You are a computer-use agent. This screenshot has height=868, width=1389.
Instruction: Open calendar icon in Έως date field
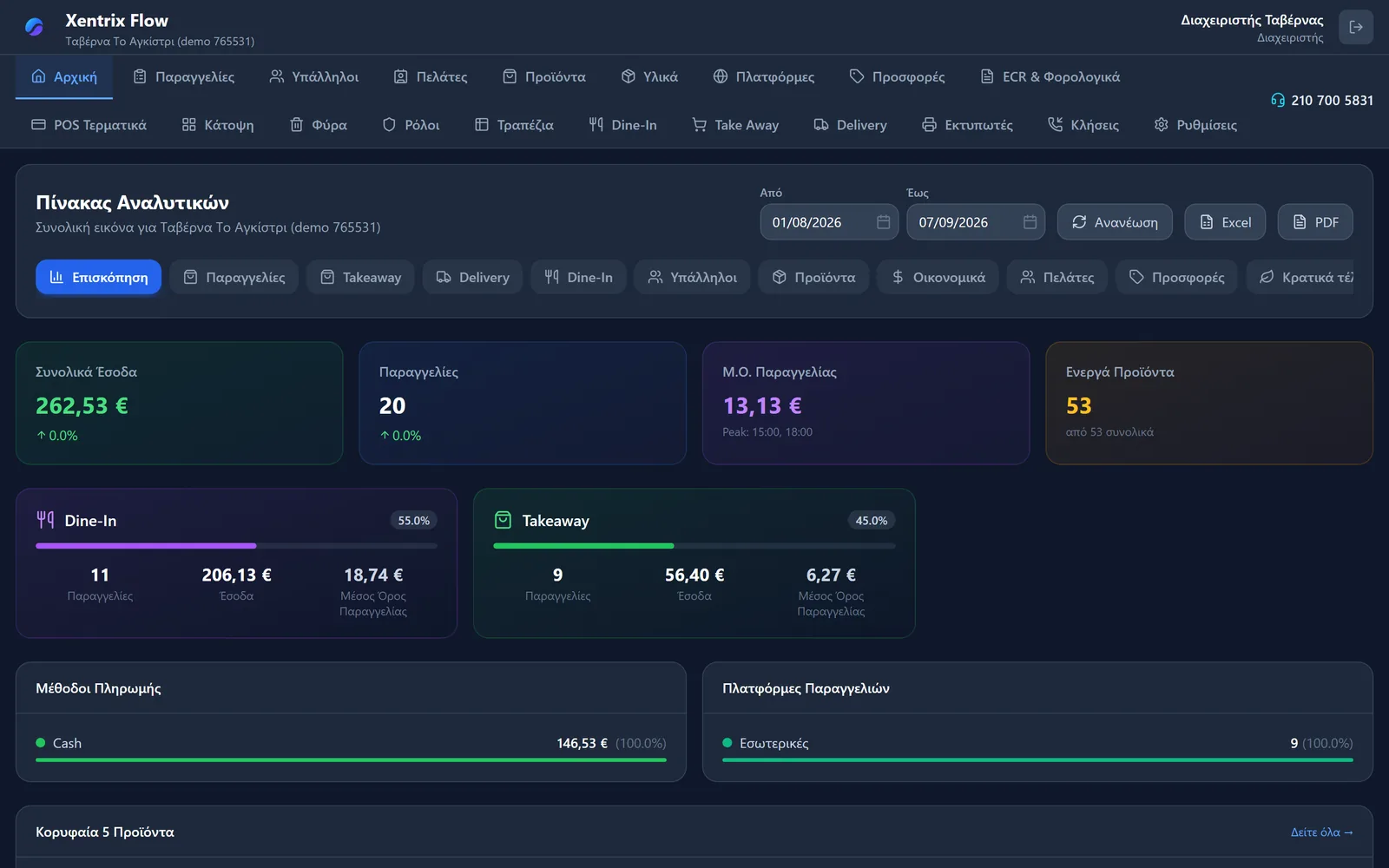coord(1030,222)
